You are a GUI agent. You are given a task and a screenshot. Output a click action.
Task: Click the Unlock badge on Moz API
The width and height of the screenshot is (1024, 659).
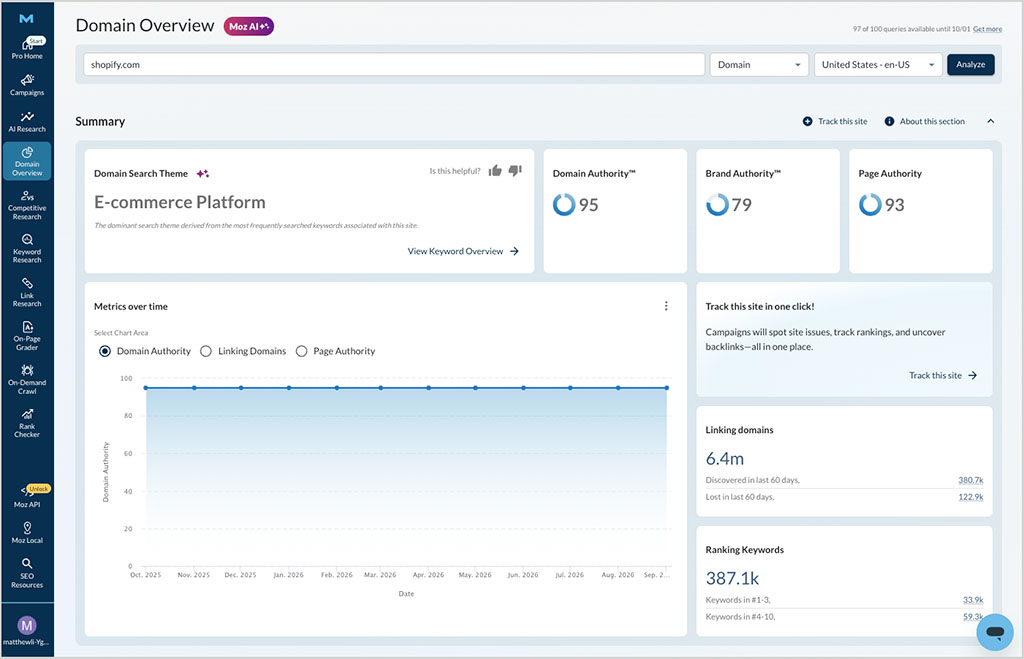[x=39, y=489]
